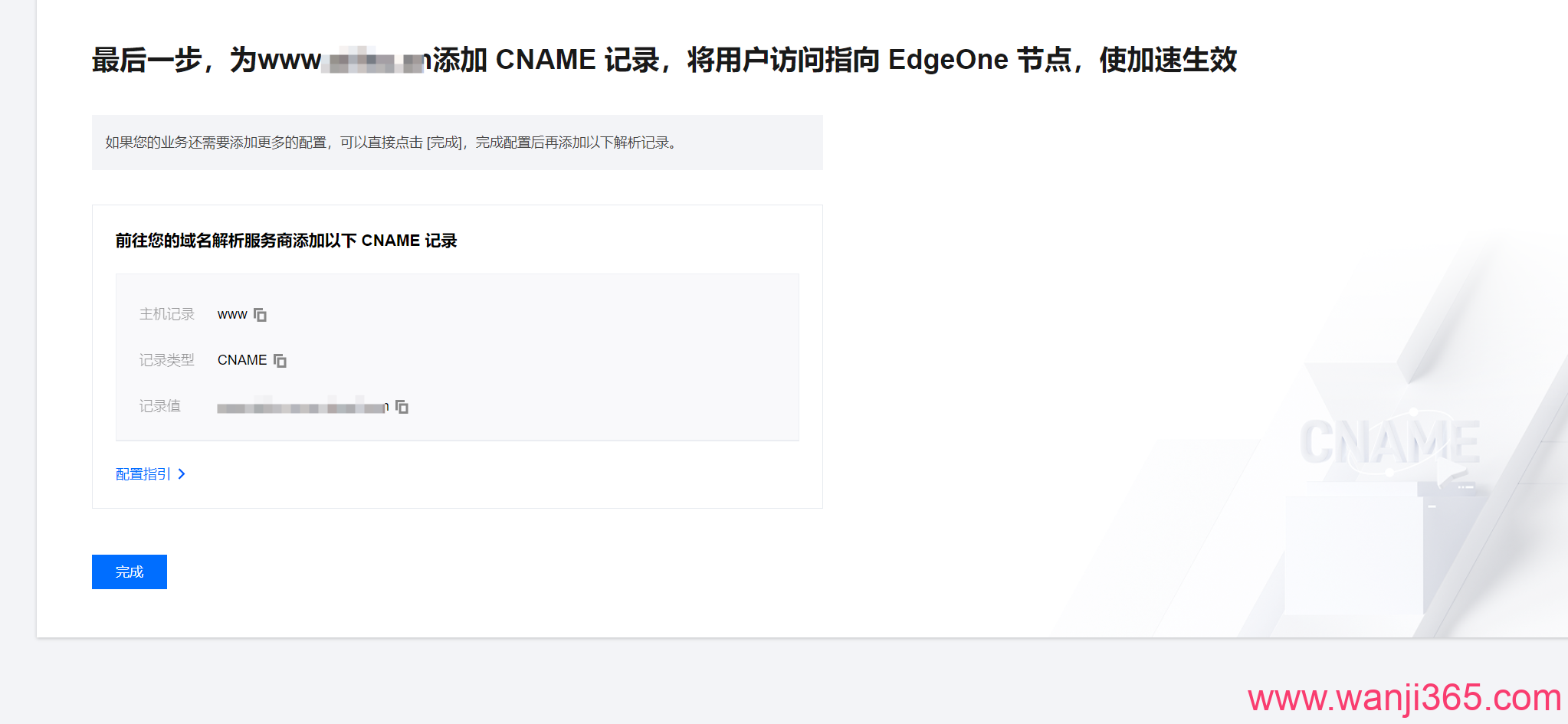
Task: Click the chevron arrow beside 配置指引
Action: point(182,474)
